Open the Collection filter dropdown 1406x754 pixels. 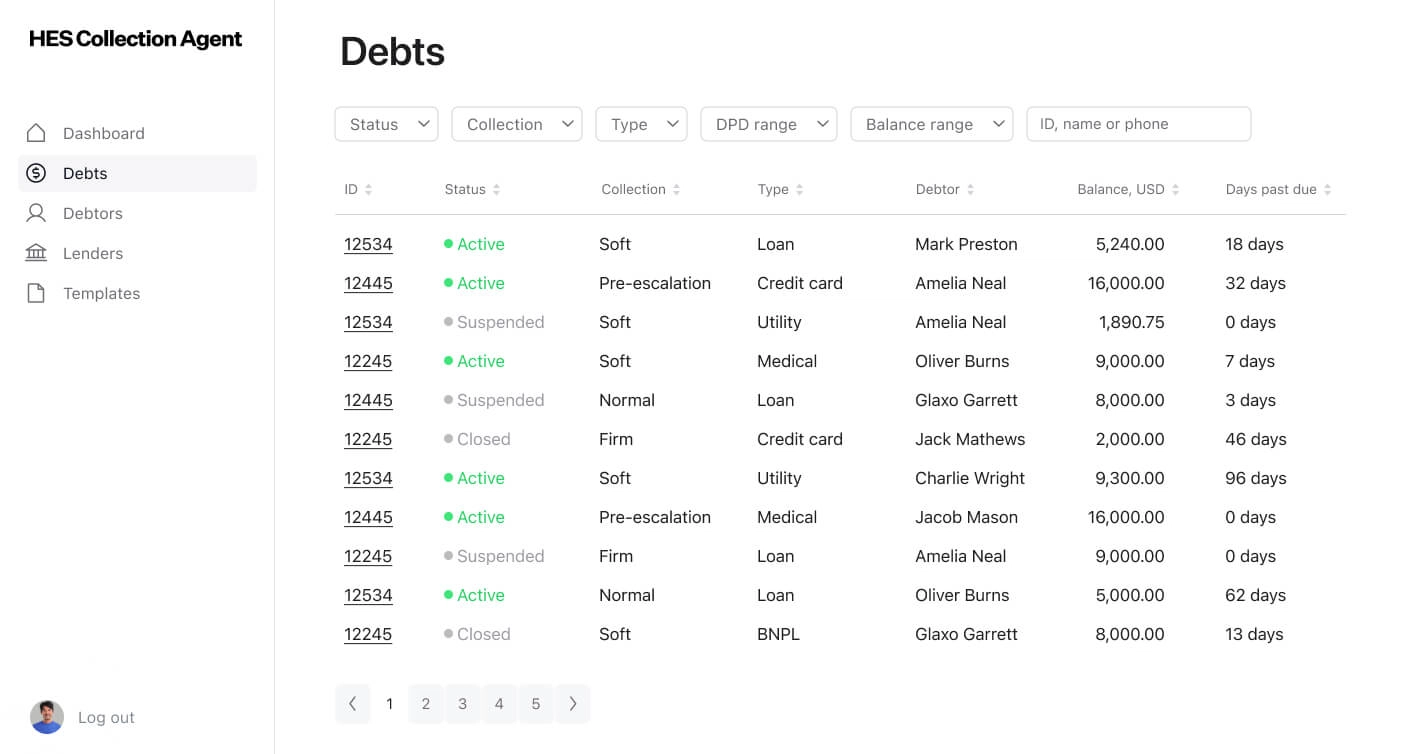pos(516,123)
